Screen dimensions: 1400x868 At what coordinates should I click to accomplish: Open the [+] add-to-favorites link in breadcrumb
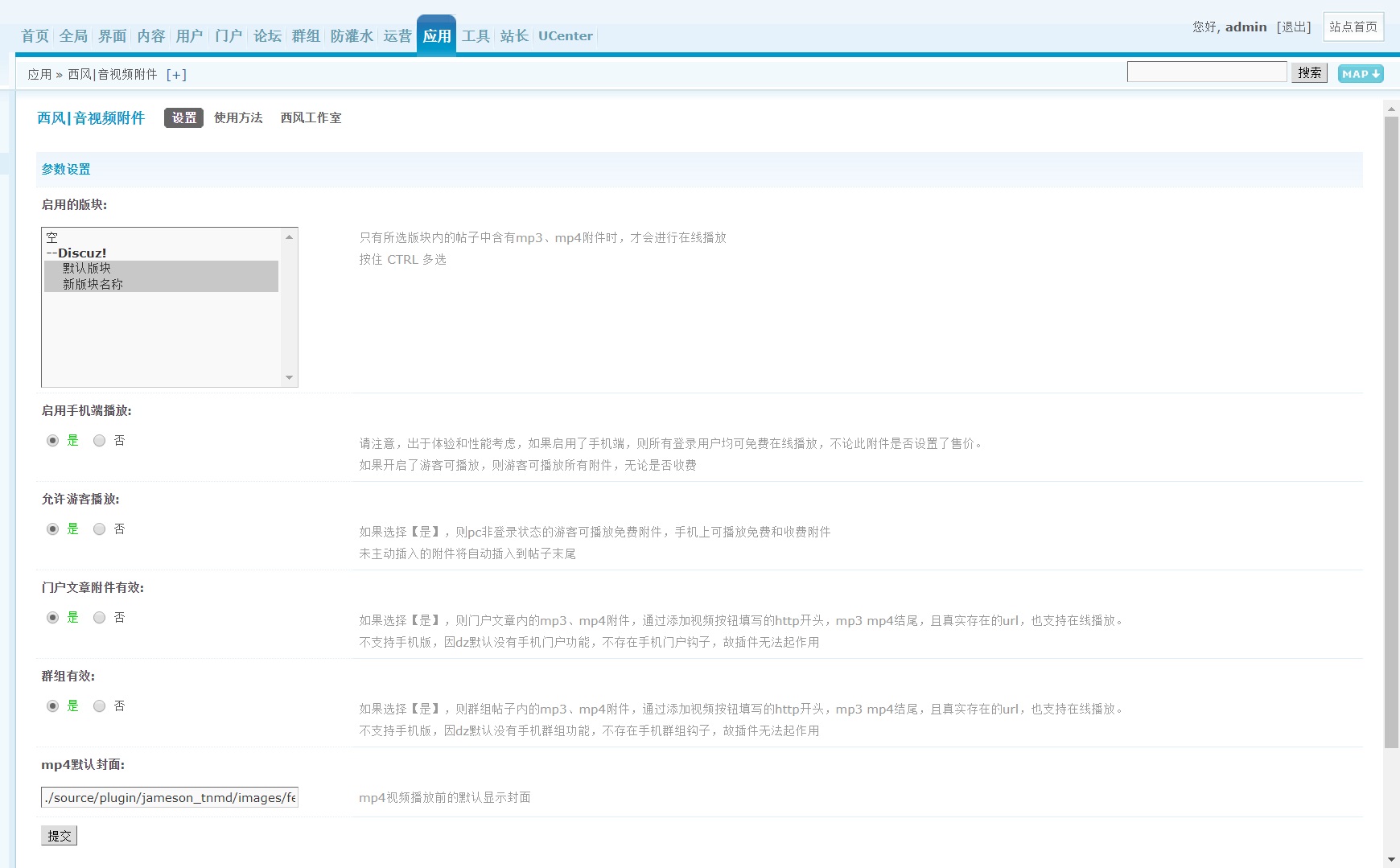pos(176,75)
